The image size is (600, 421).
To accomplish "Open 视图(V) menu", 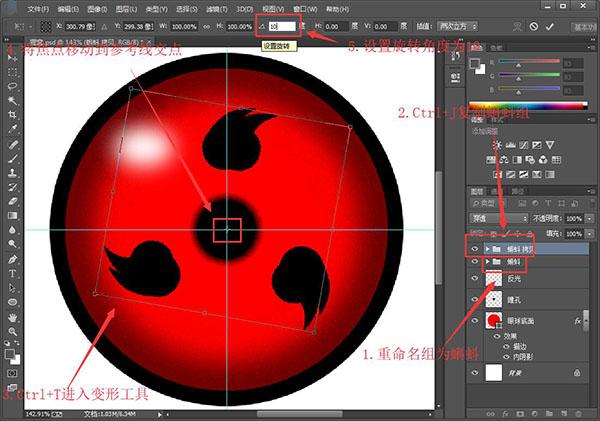I will (x=273, y=9).
